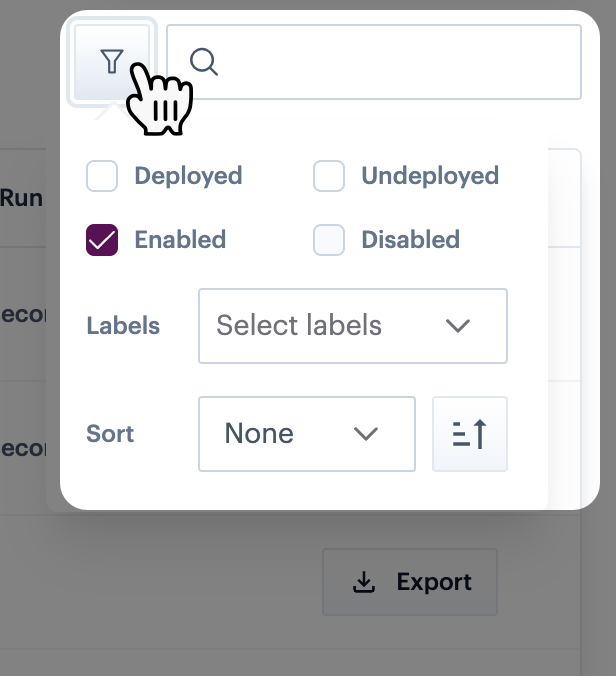Tick the Disabled checkbox
Viewport: 616px width, 676px height.
click(329, 240)
